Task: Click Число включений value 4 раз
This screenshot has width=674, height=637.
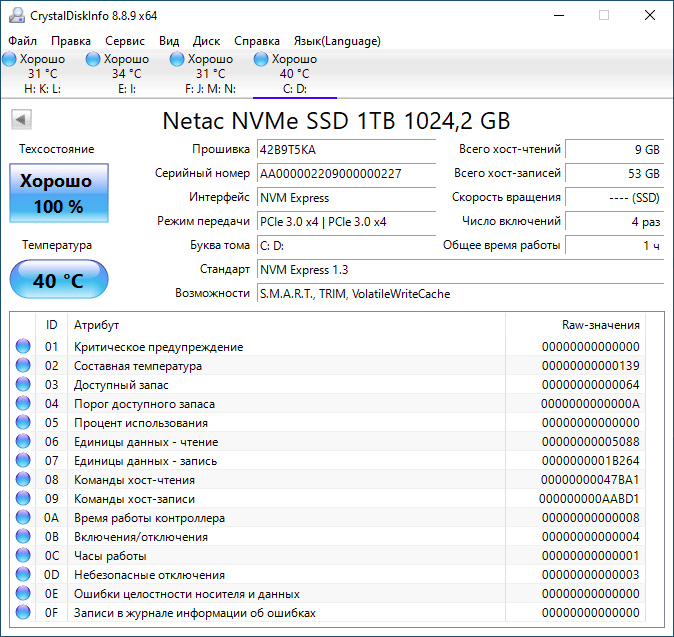Action: 615,222
